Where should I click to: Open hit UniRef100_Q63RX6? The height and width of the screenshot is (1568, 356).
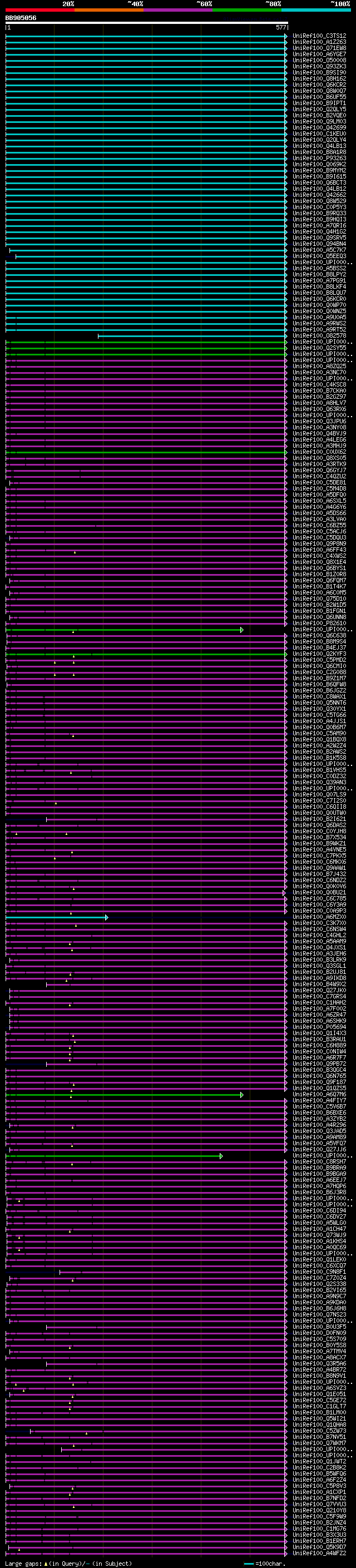pos(319,409)
